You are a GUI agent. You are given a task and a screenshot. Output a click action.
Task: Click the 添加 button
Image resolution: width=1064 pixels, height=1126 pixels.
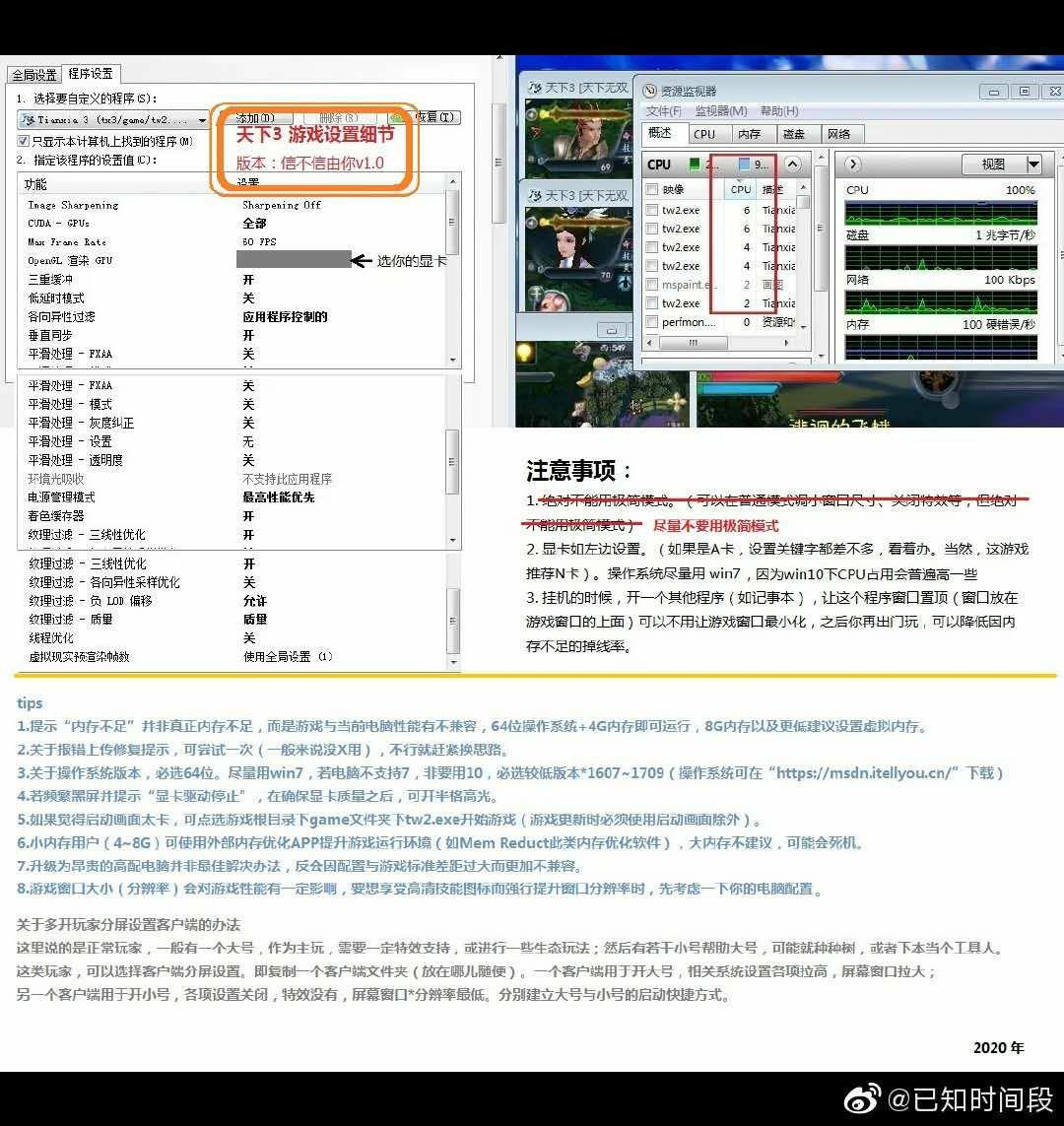[255, 117]
